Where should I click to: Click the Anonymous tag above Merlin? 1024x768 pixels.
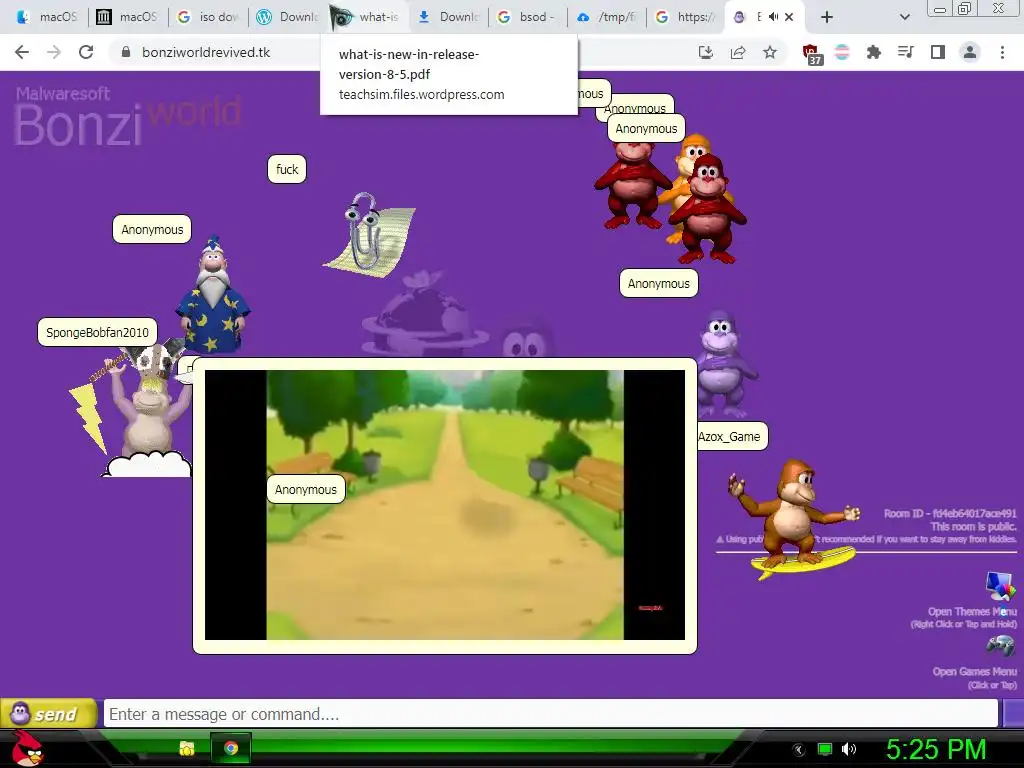(x=152, y=229)
